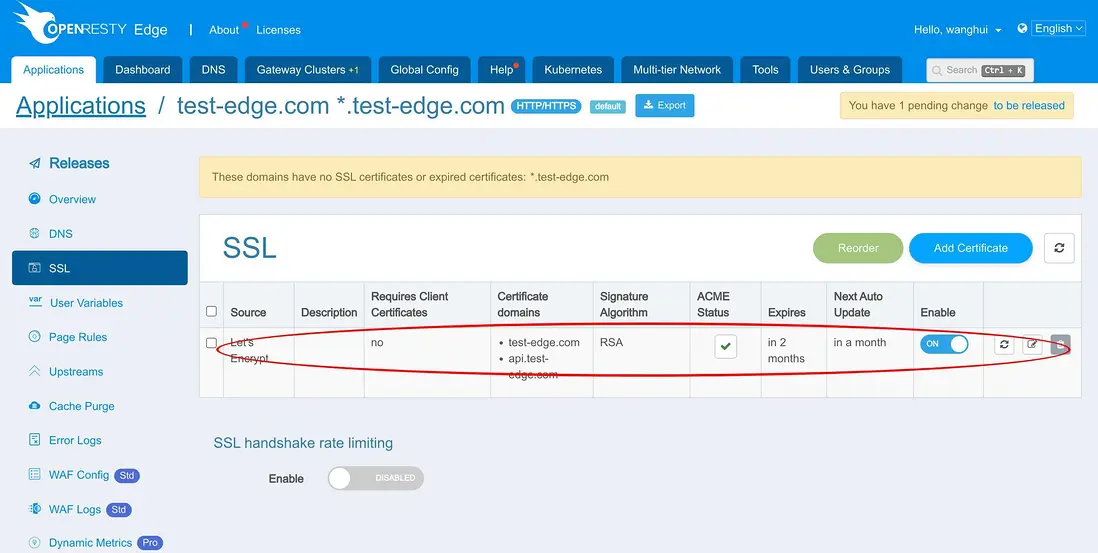Open the Users & Groups tab
Image resolution: width=1098 pixels, height=553 pixels.
pyautogui.click(x=850, y=70)
